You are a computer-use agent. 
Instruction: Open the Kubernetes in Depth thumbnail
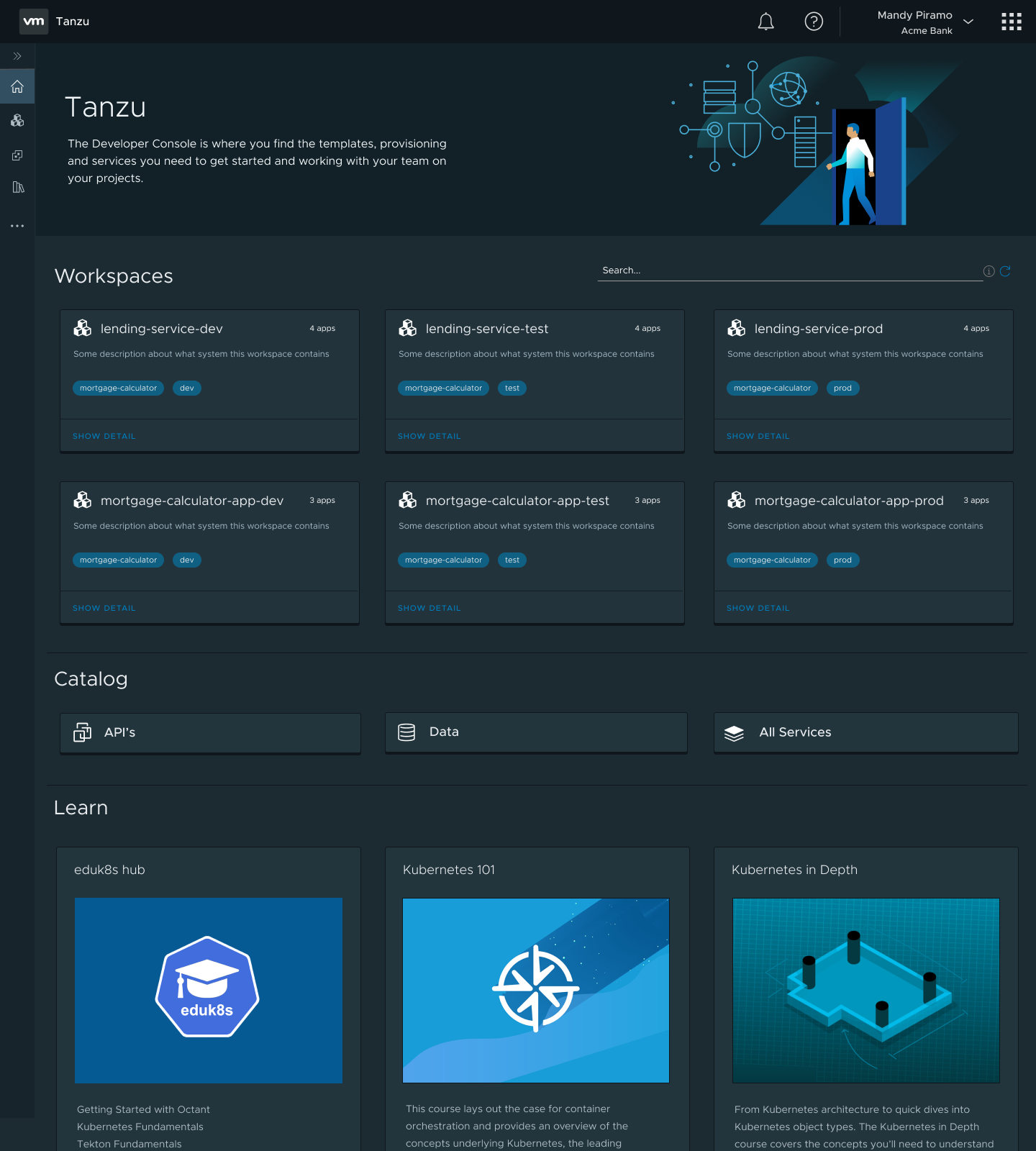(866, 991)
